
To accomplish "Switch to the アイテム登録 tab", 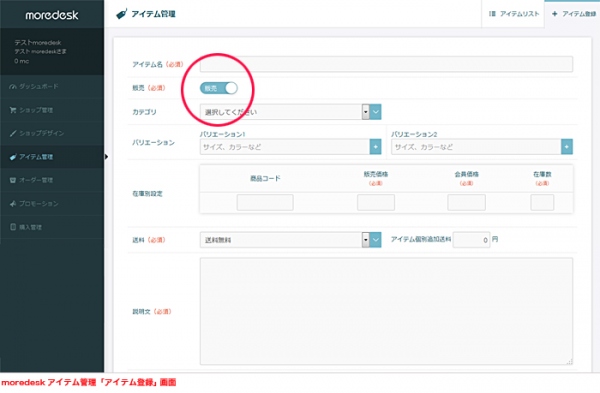I will pyautogui.click(x=573, y=14).
